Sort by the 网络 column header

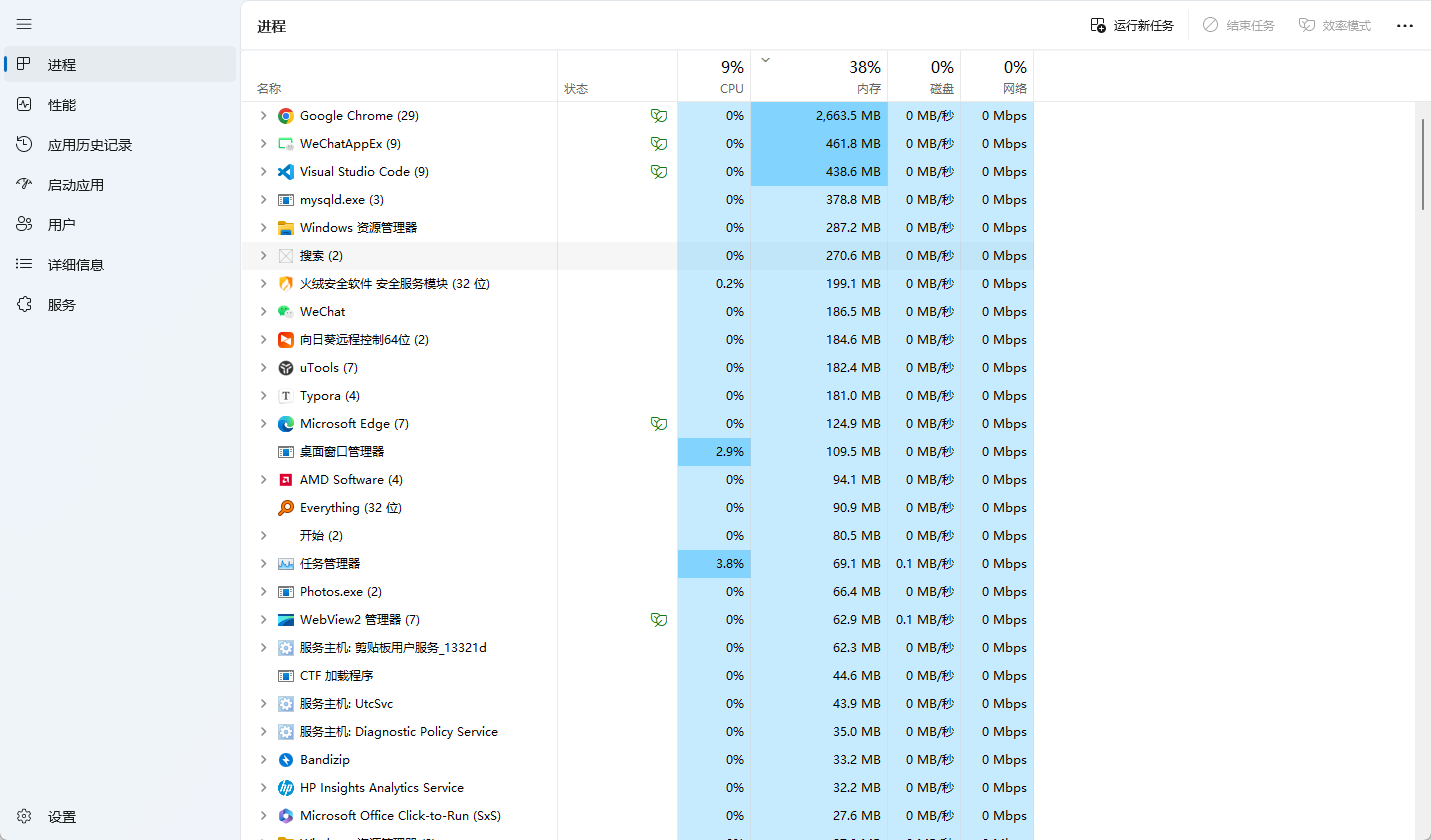(997, 76)
